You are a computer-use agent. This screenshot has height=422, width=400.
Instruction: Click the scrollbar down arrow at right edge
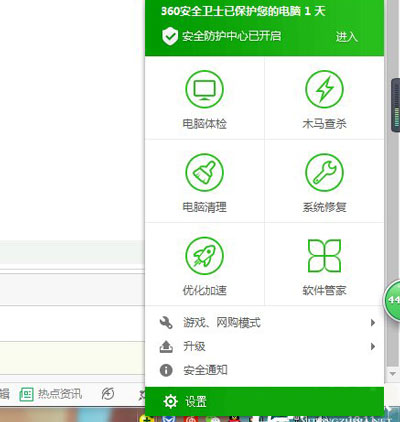coord(393,373)
